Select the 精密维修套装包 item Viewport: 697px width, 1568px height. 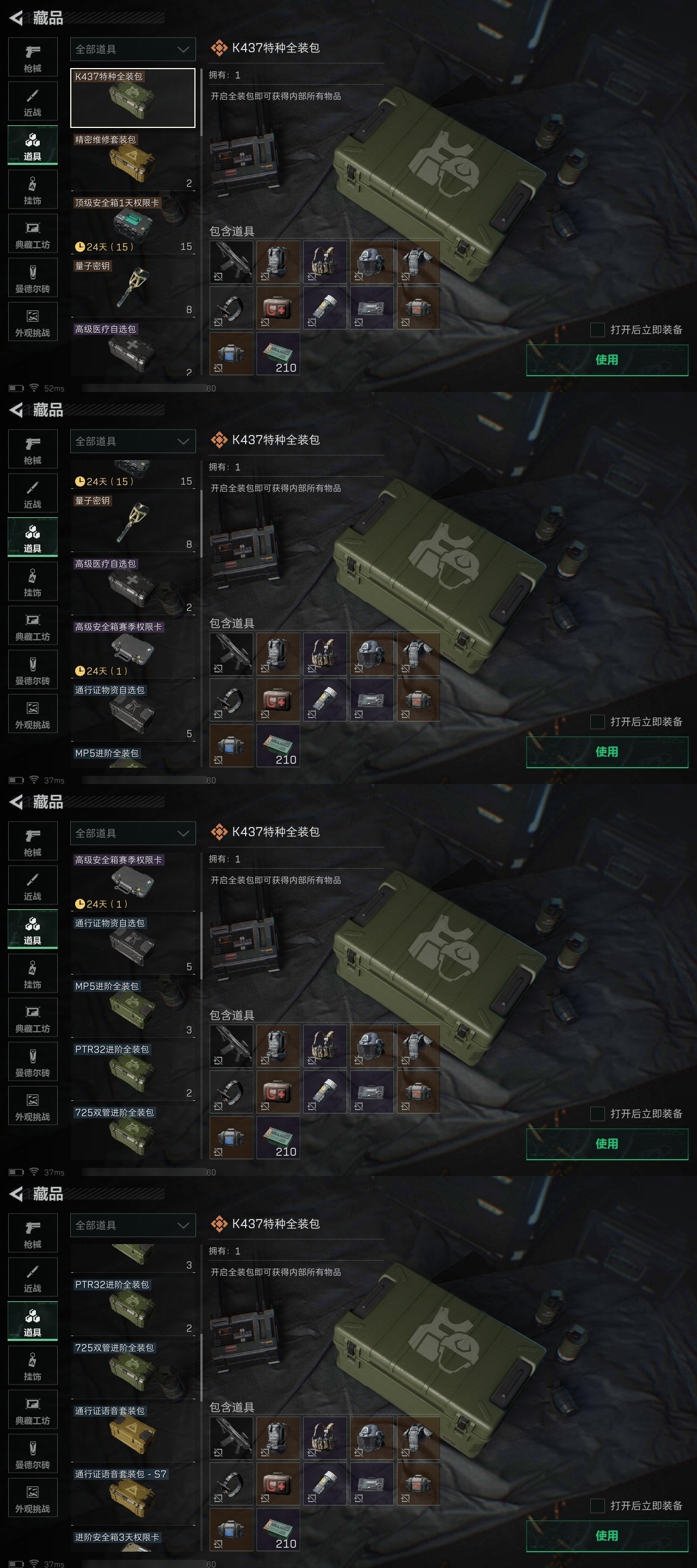point(133,161)
